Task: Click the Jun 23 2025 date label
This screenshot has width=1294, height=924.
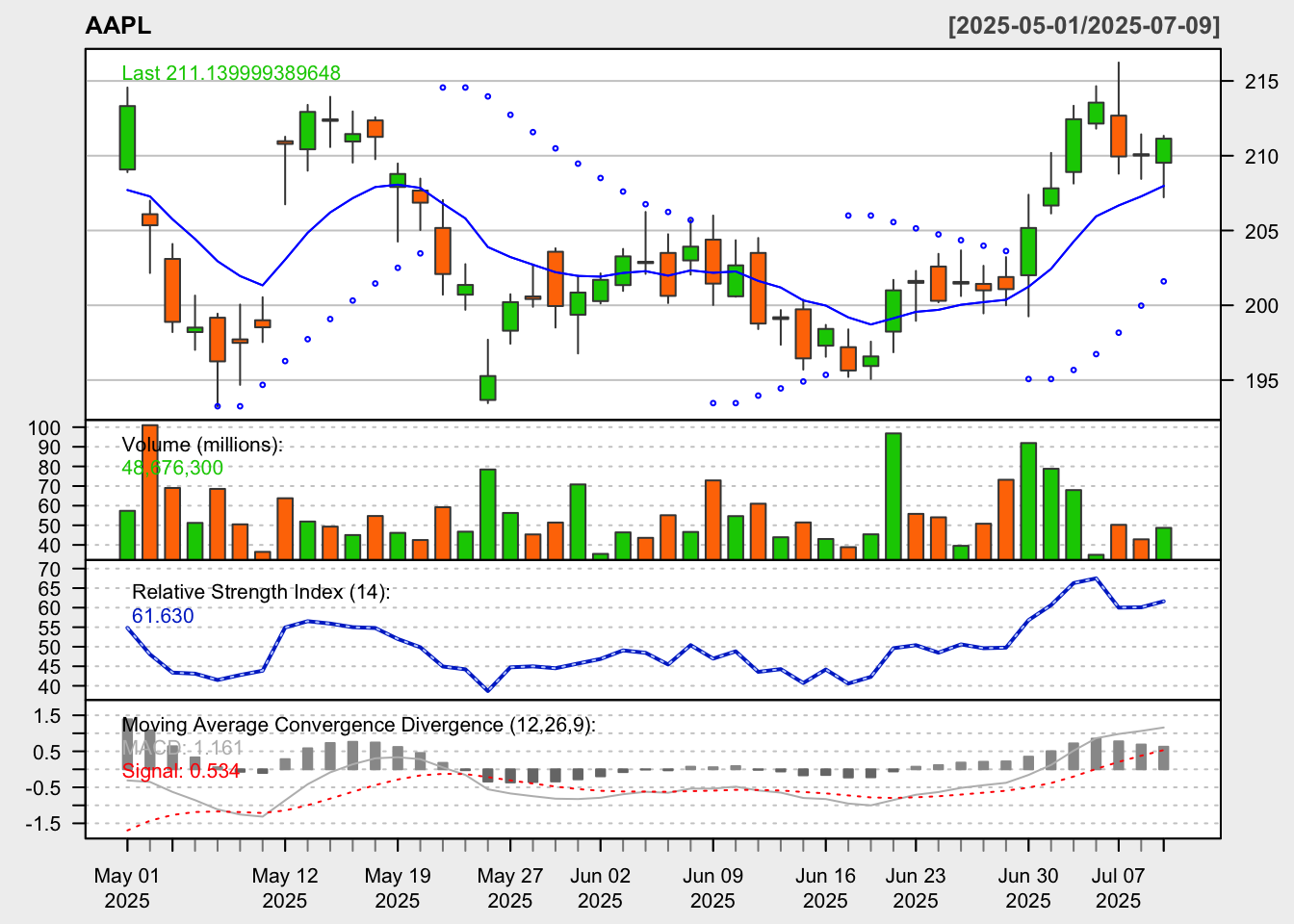Action: coord(916,888)
